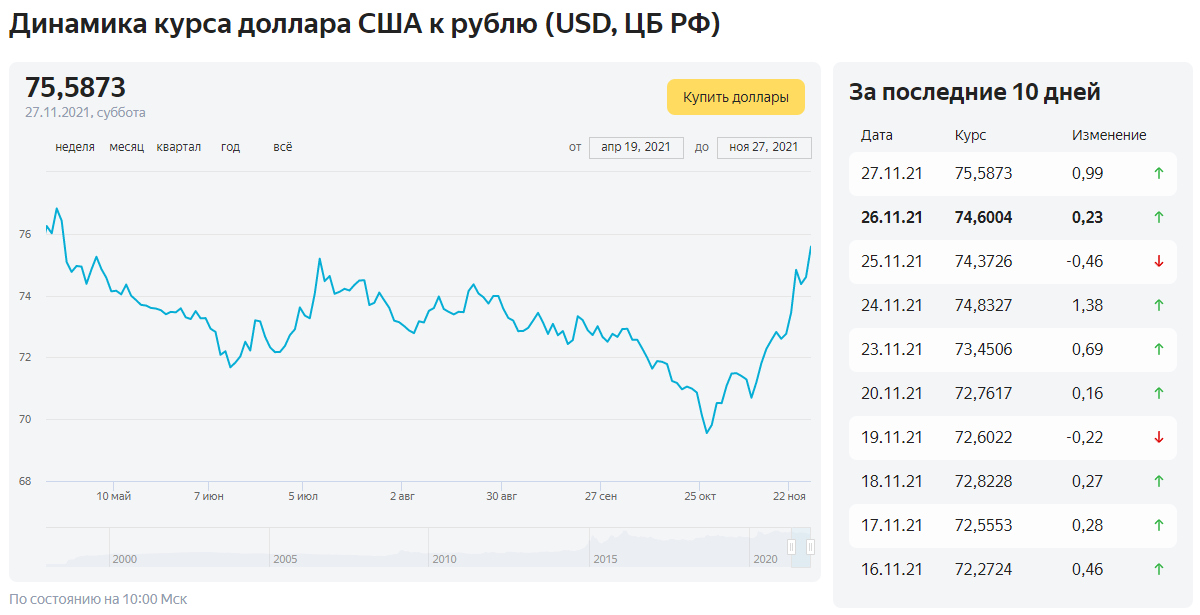Click green up arrow in 23.11.21 row

[x=1159, y=349]
